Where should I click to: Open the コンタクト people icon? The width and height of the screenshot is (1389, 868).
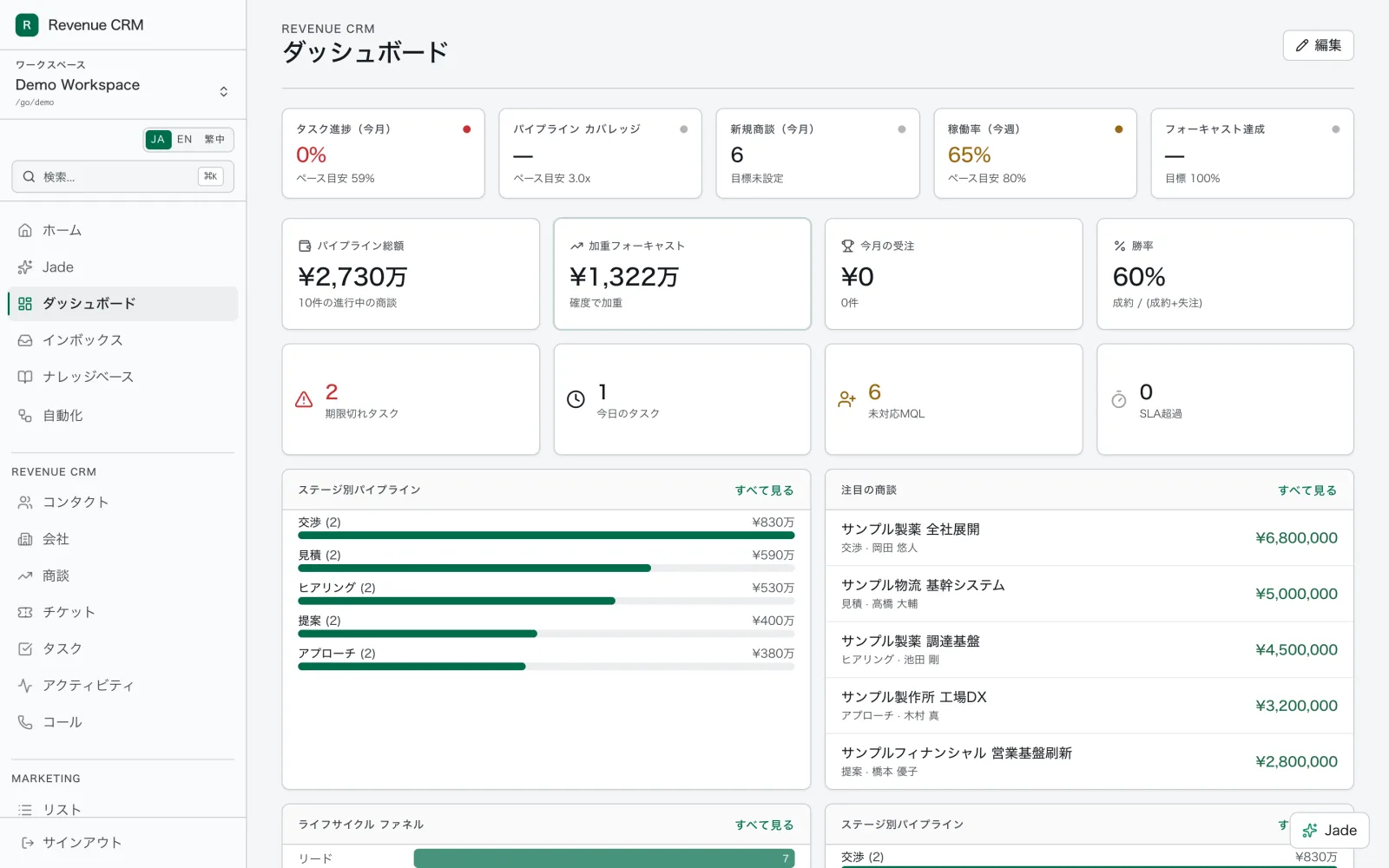click(25, 503)
